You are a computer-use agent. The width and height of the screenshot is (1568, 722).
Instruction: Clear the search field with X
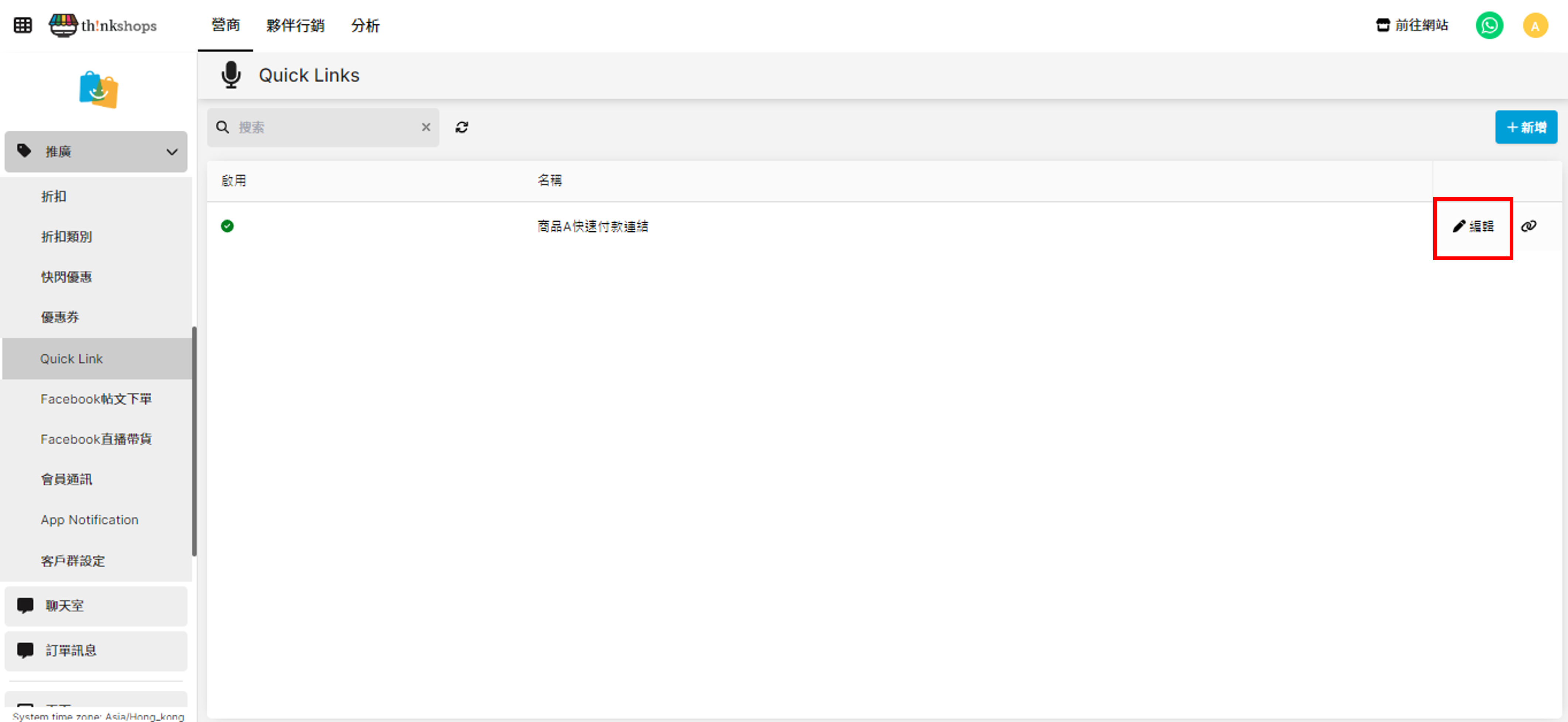[x=426, y=127]
